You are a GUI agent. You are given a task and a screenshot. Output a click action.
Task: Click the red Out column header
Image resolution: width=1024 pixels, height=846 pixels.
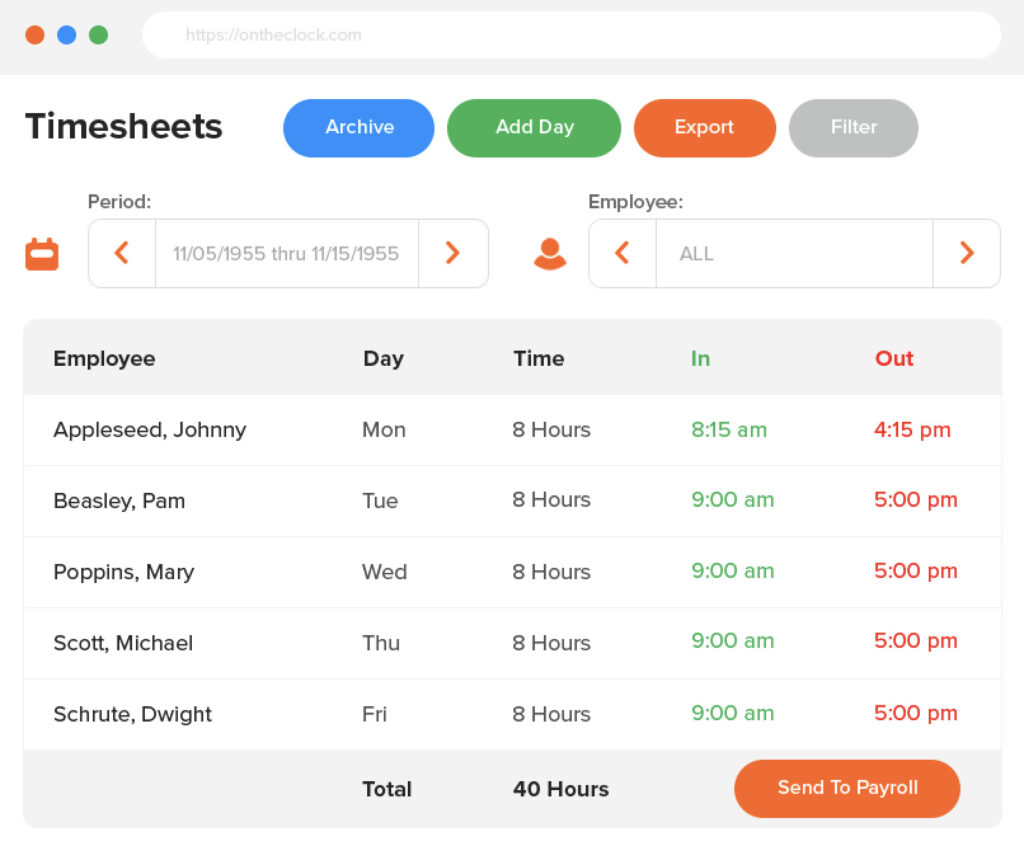pos(893,358)
